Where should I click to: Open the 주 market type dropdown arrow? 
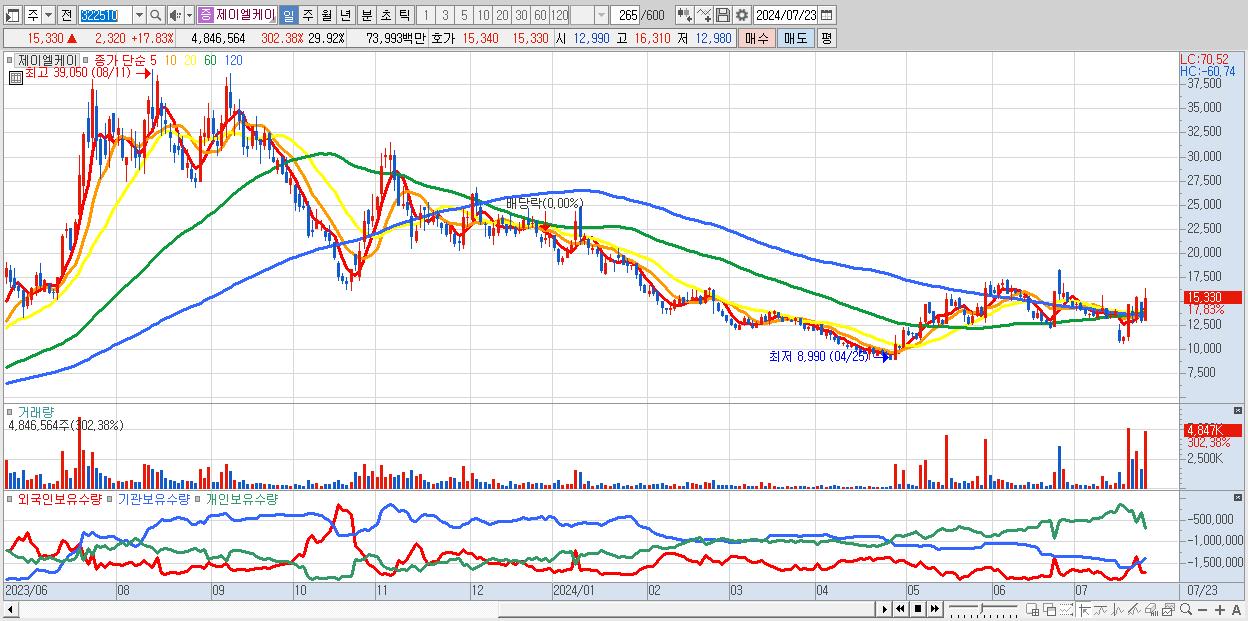point(48,15)
